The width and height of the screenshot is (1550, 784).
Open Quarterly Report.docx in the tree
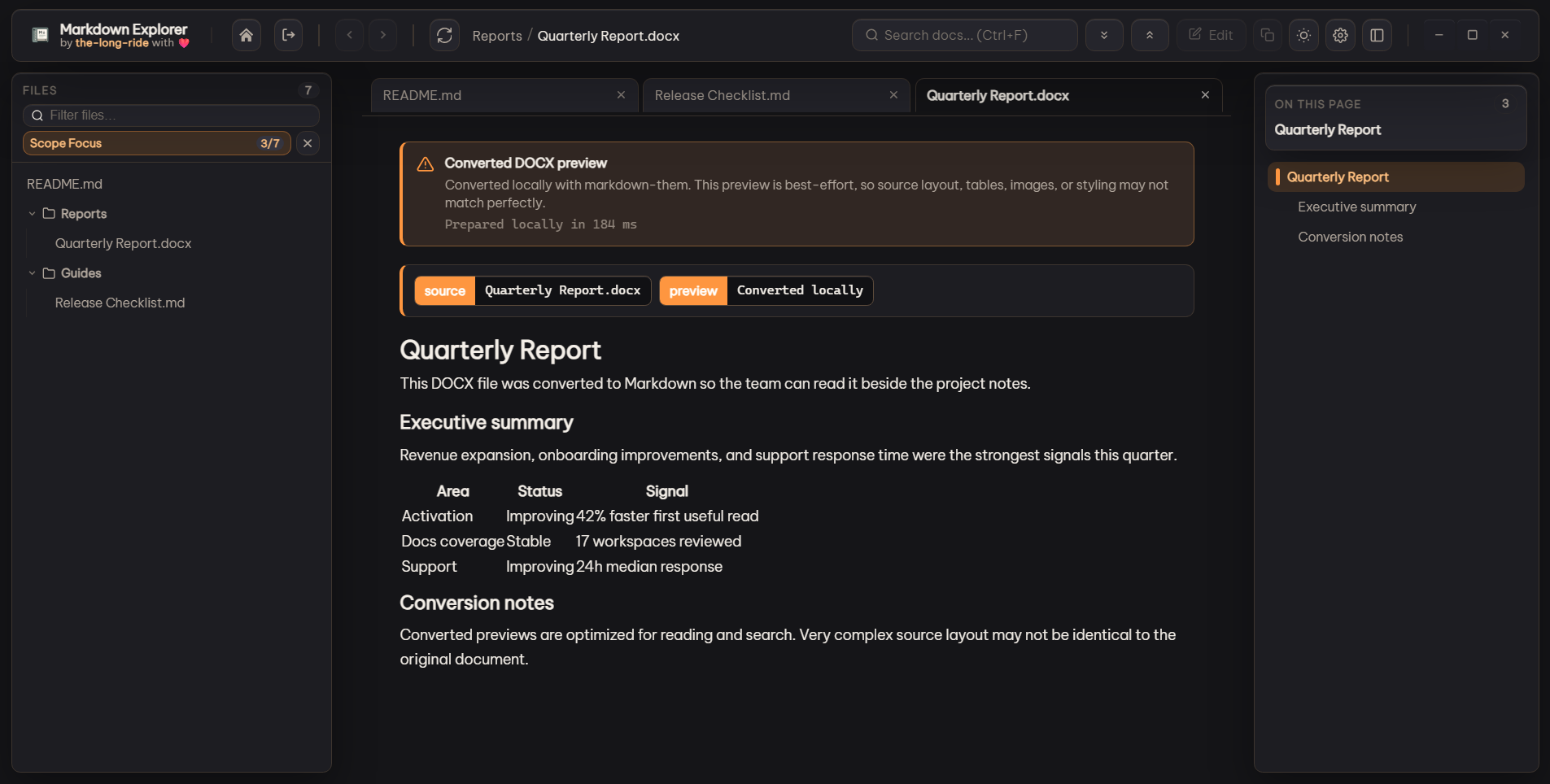(x=124, y=243)
